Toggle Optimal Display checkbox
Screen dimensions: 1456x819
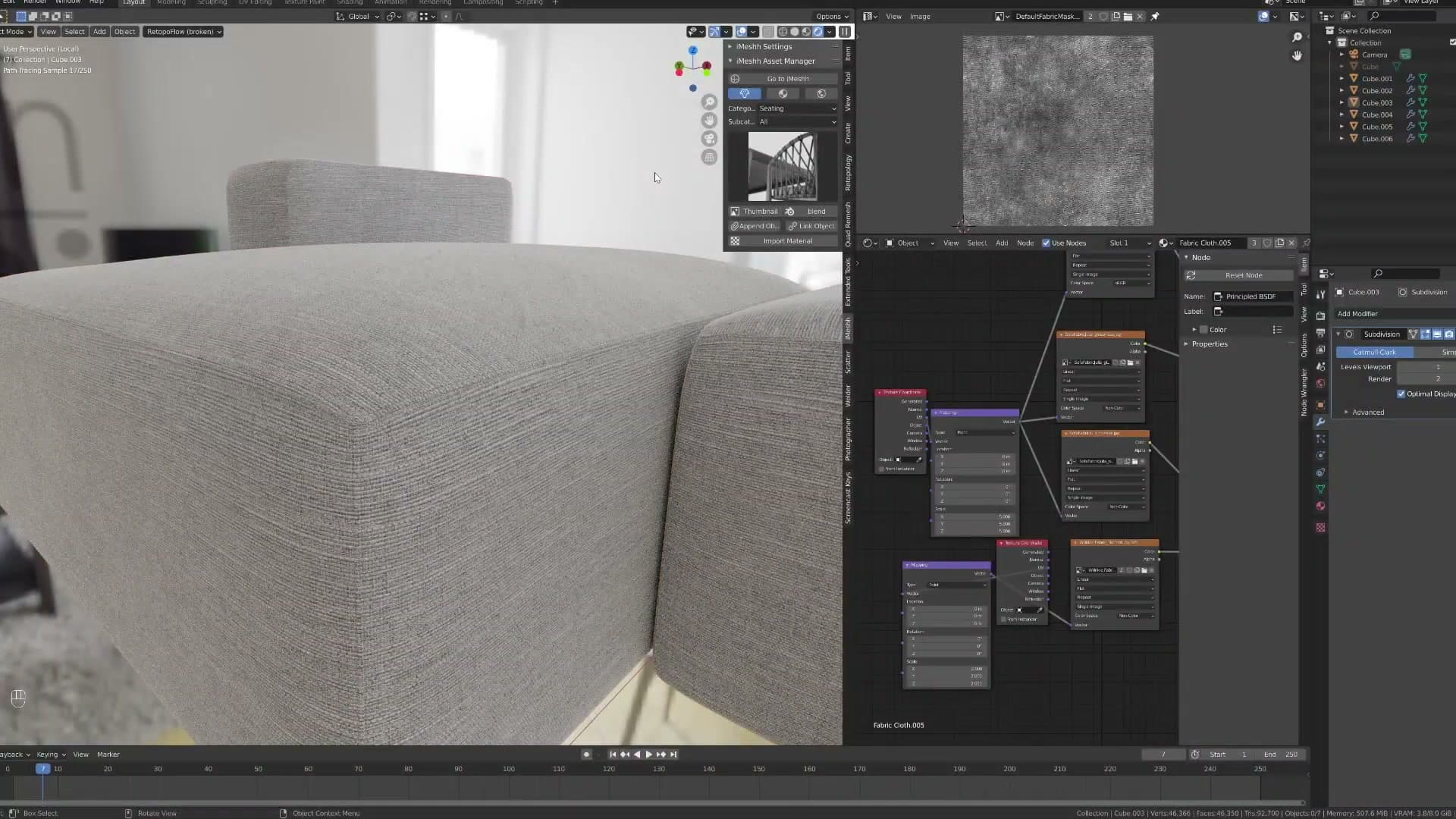coord(1401,394)
